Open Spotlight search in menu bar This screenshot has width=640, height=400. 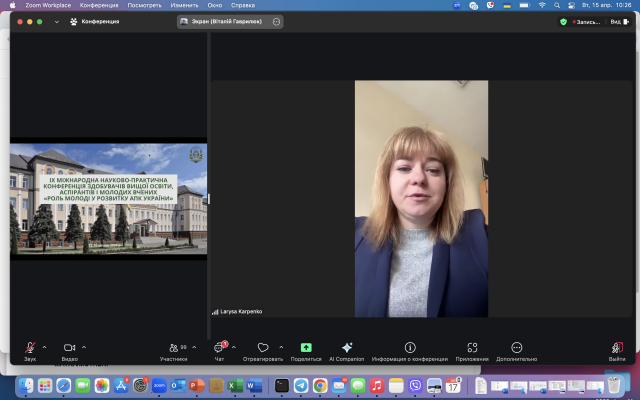point(557,5)
